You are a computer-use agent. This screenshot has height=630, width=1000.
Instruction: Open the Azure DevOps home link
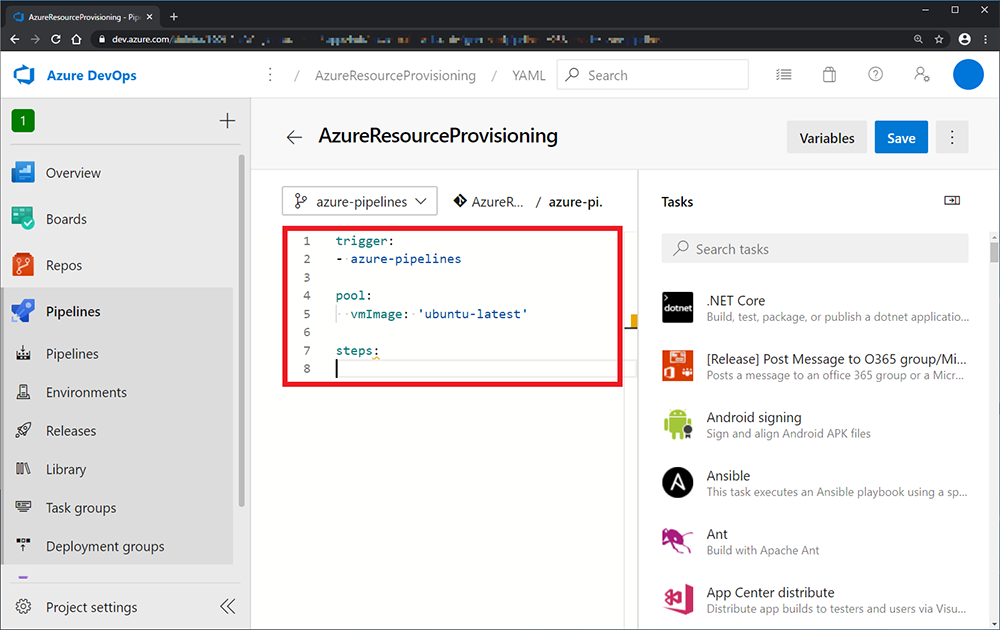pos(91,75)
